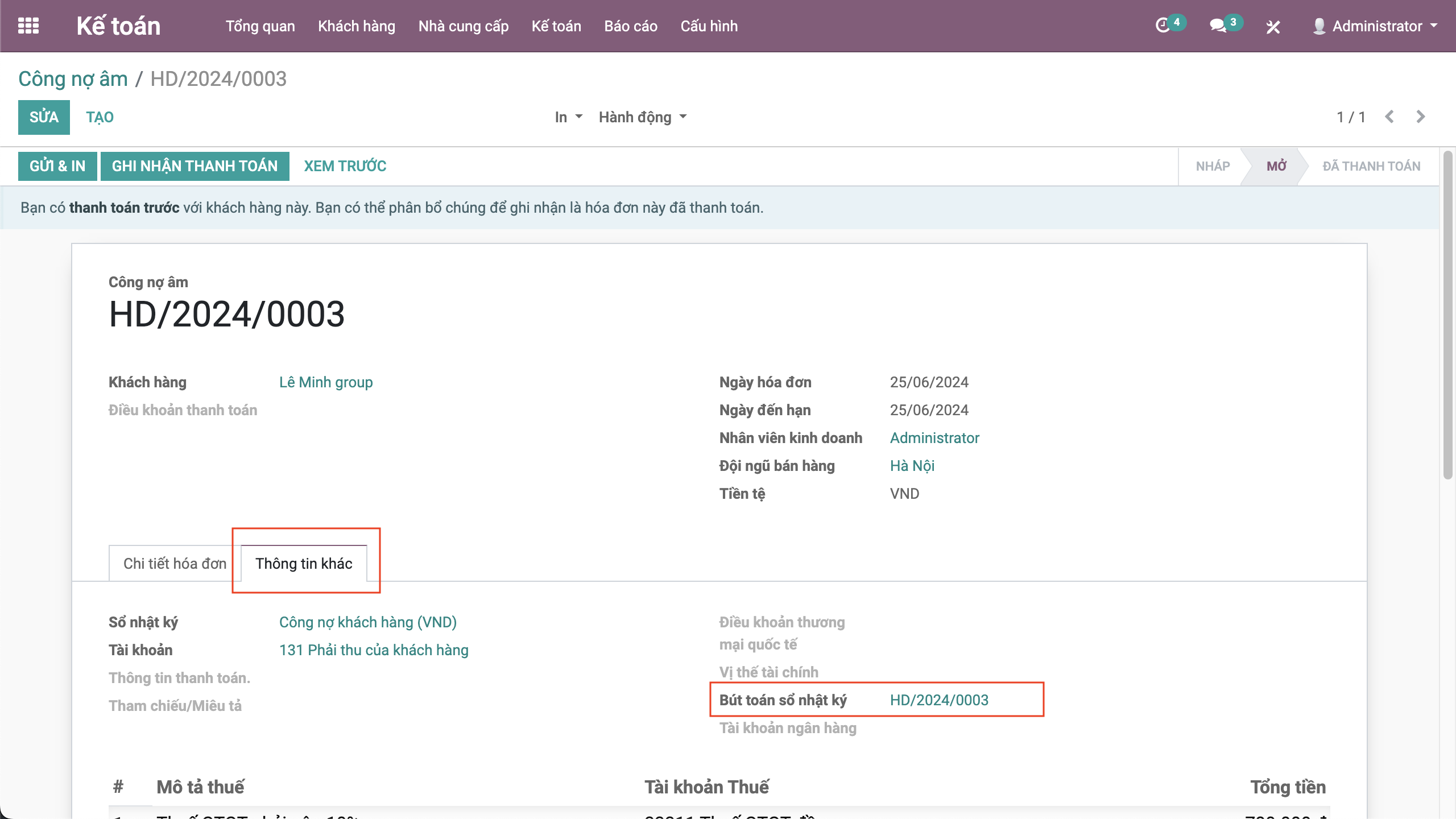Click GHI NHẬN THANH TOÁN button
1456x819 pixels.
[x=195, y=166]
